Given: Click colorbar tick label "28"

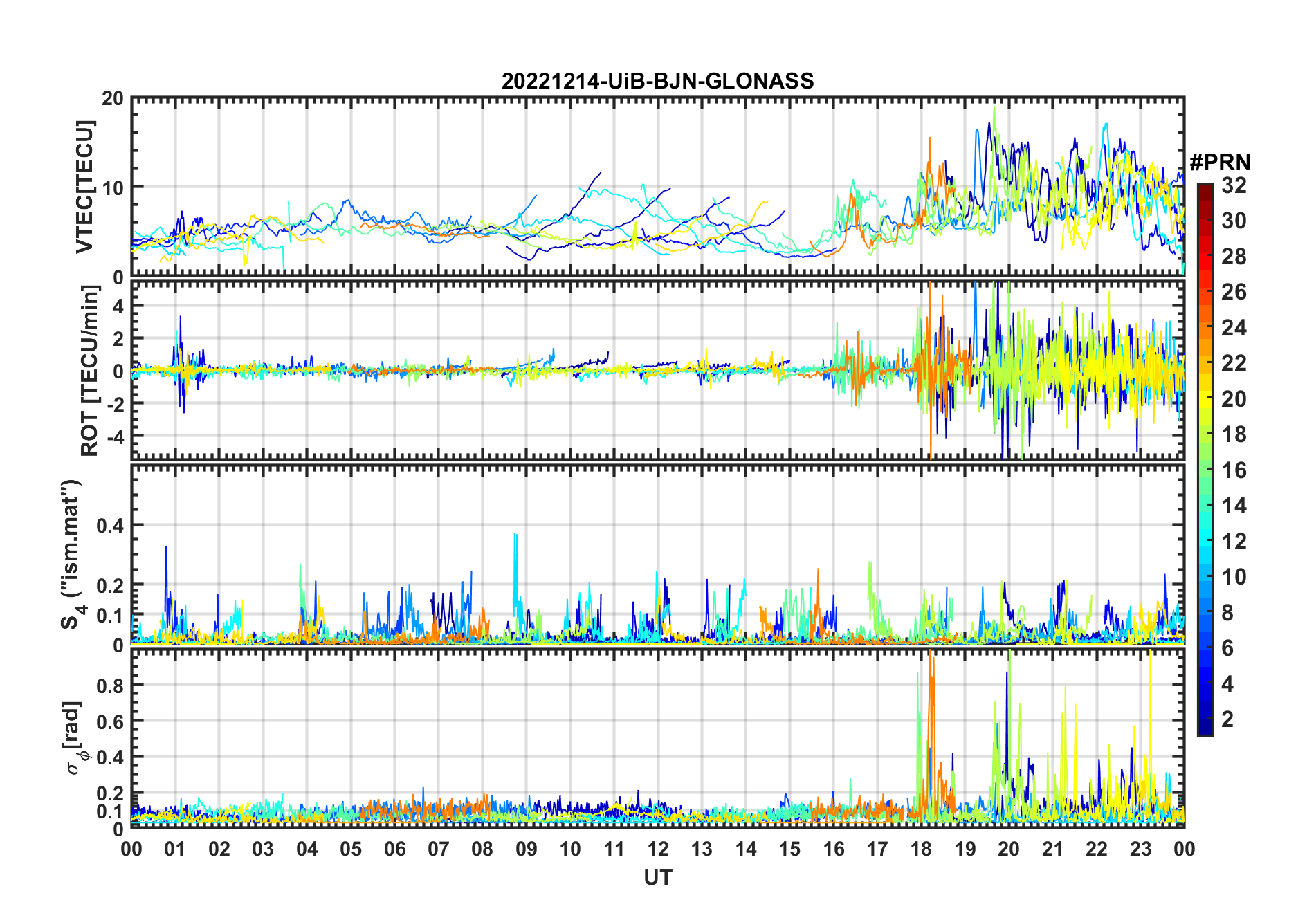Looking at the screenshot, I should [x=1234, y=257].
